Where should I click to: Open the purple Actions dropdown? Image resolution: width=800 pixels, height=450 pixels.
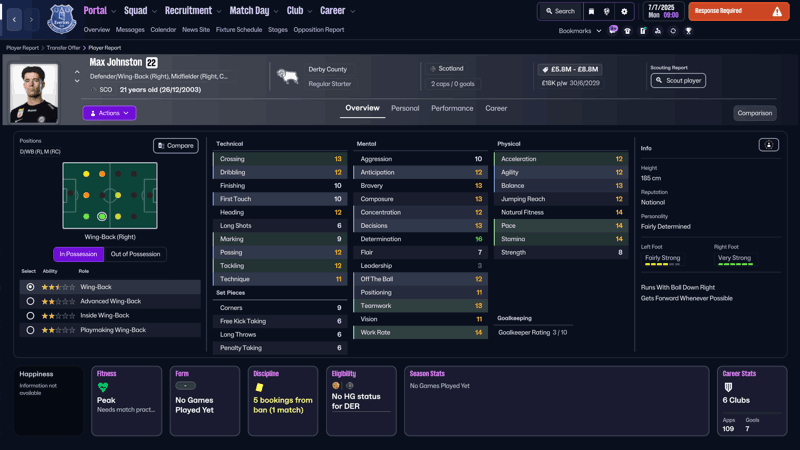[x=109, y=113]
